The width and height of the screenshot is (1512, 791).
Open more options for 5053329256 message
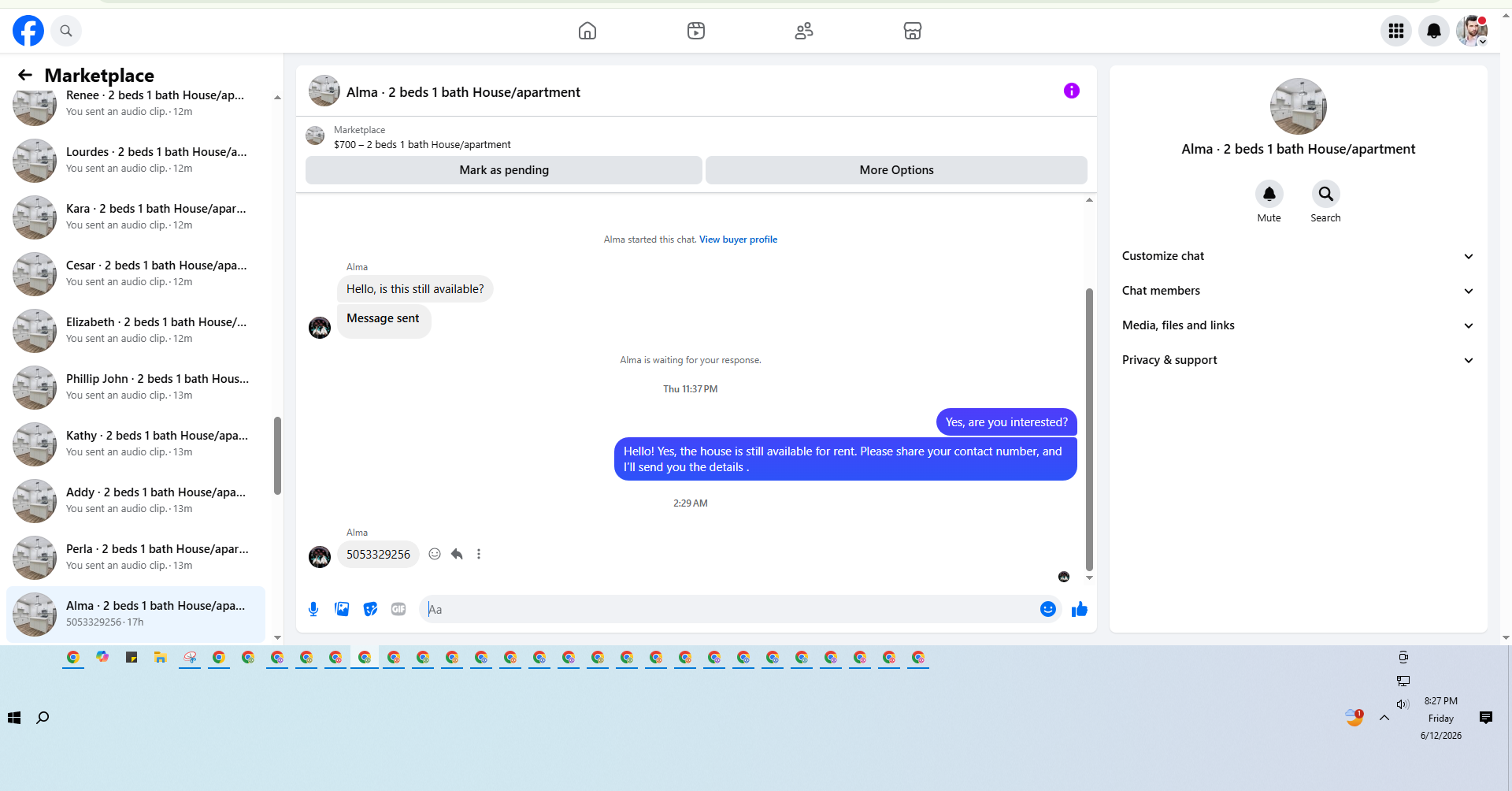pyautogui.click(x=479, y=554)
